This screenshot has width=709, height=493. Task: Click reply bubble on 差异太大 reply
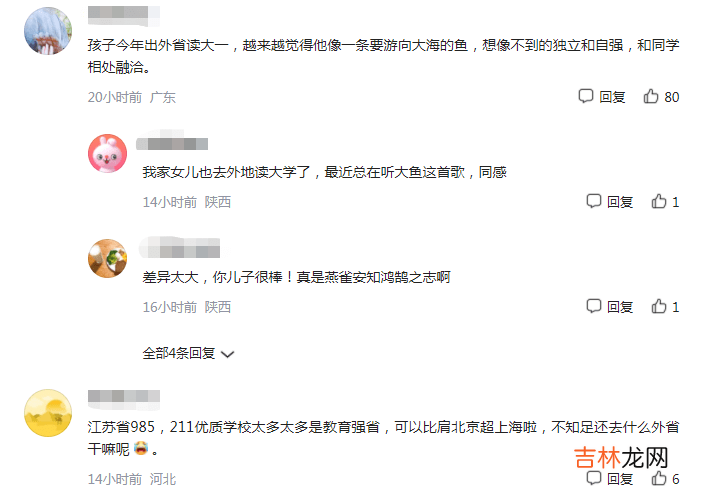(x=594, y=306)
